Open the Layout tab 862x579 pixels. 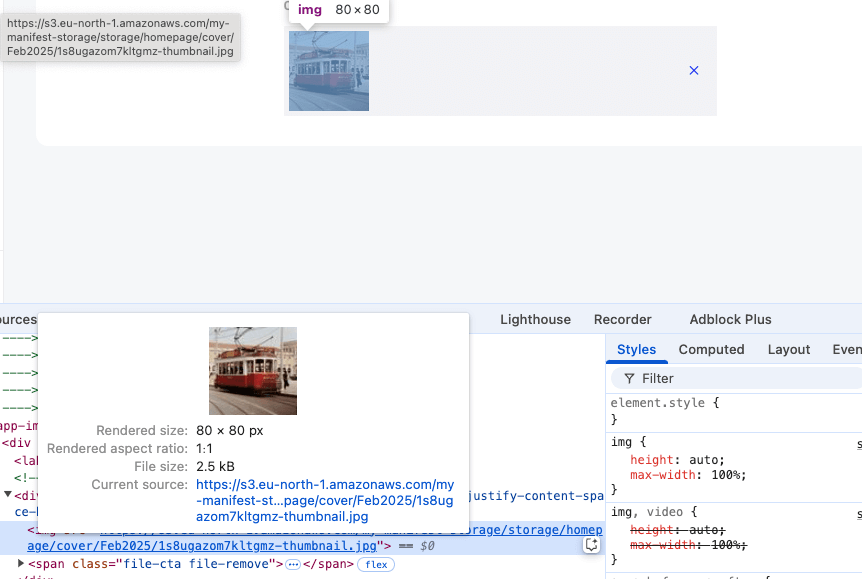coord(788,349)
